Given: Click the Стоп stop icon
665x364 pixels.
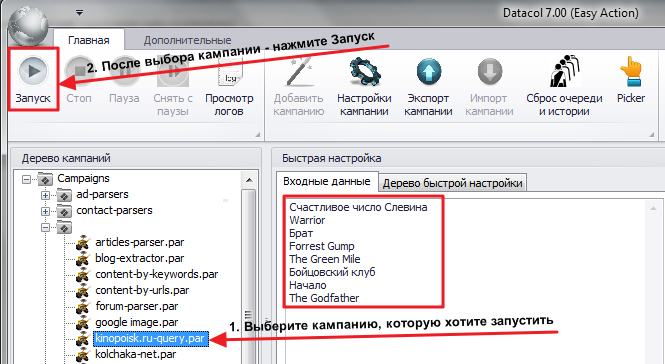Looking at the screenshot, I should (x=79, y=71).
